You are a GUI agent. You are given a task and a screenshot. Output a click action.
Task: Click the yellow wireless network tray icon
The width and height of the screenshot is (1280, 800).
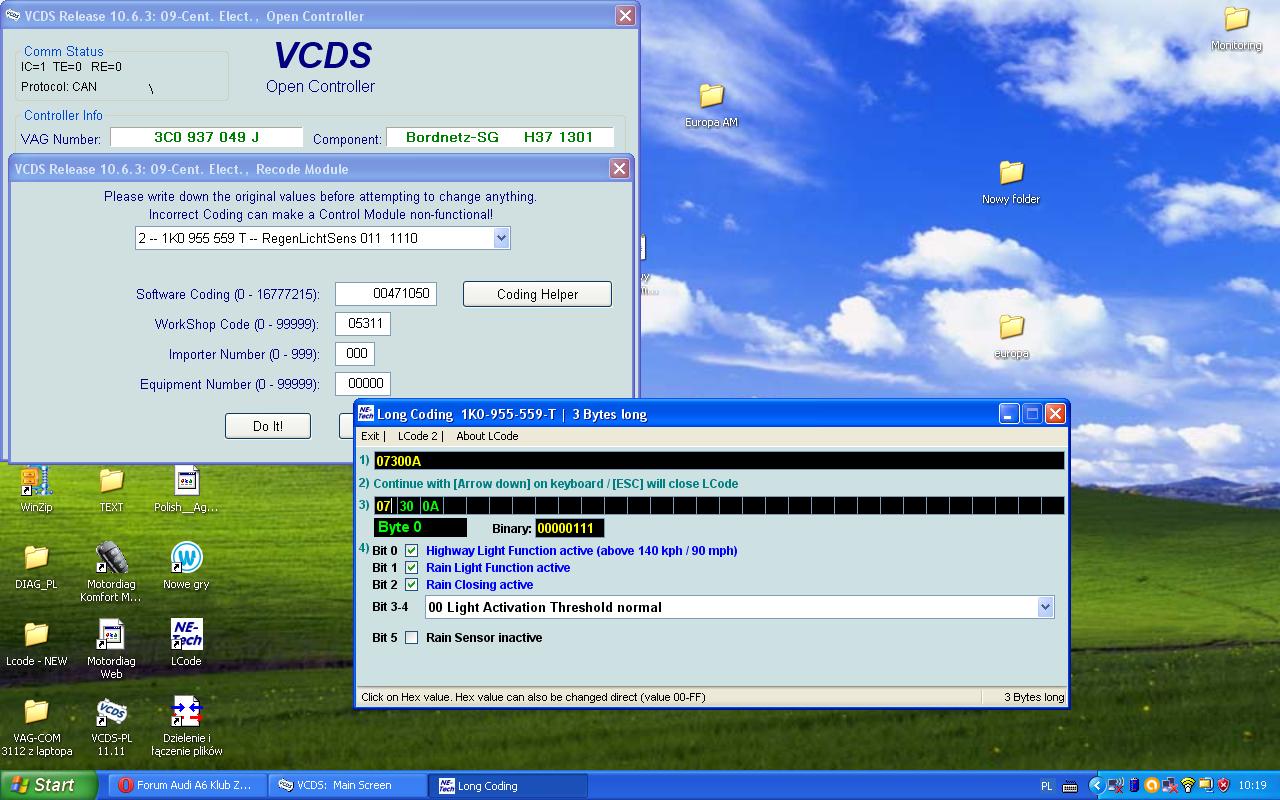point(1188,785)
